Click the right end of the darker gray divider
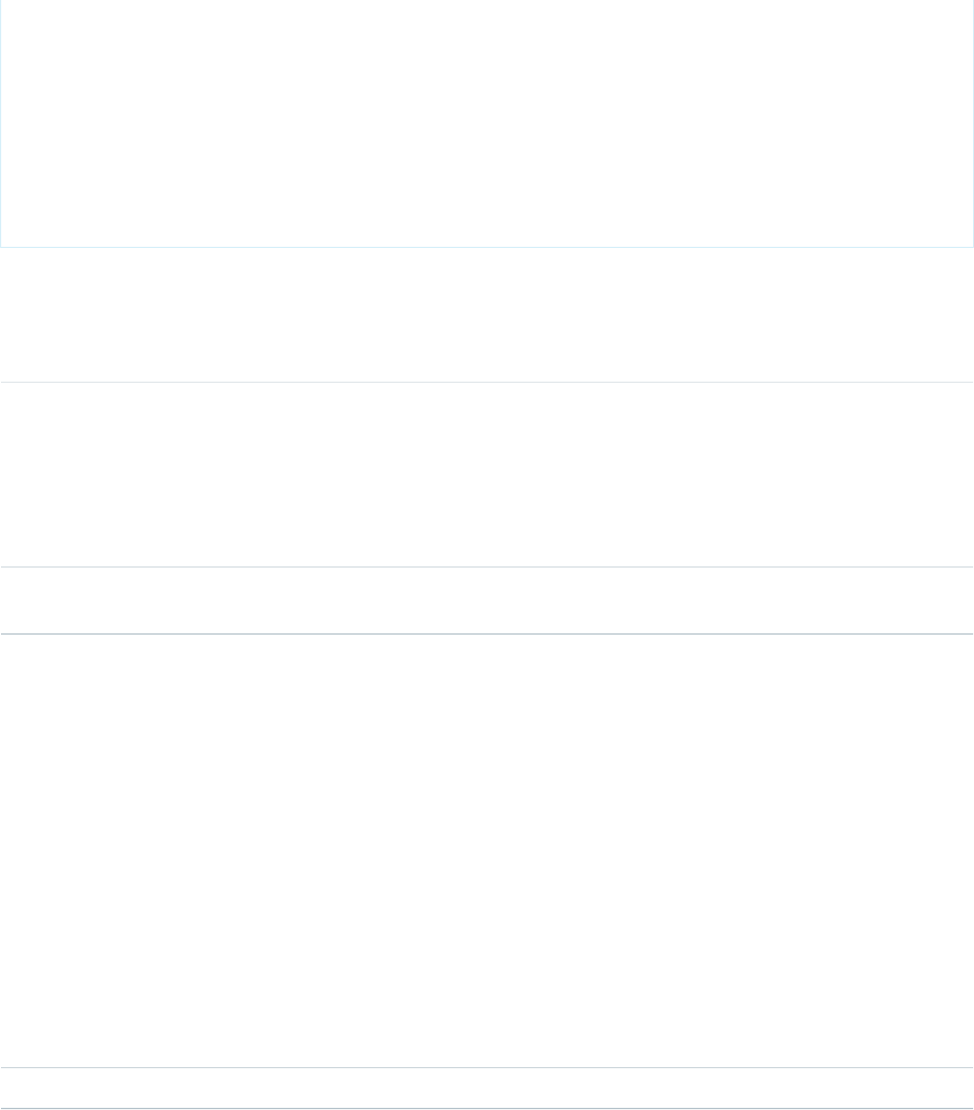This screenshot has width=974, height=1110. coord(970,634)
